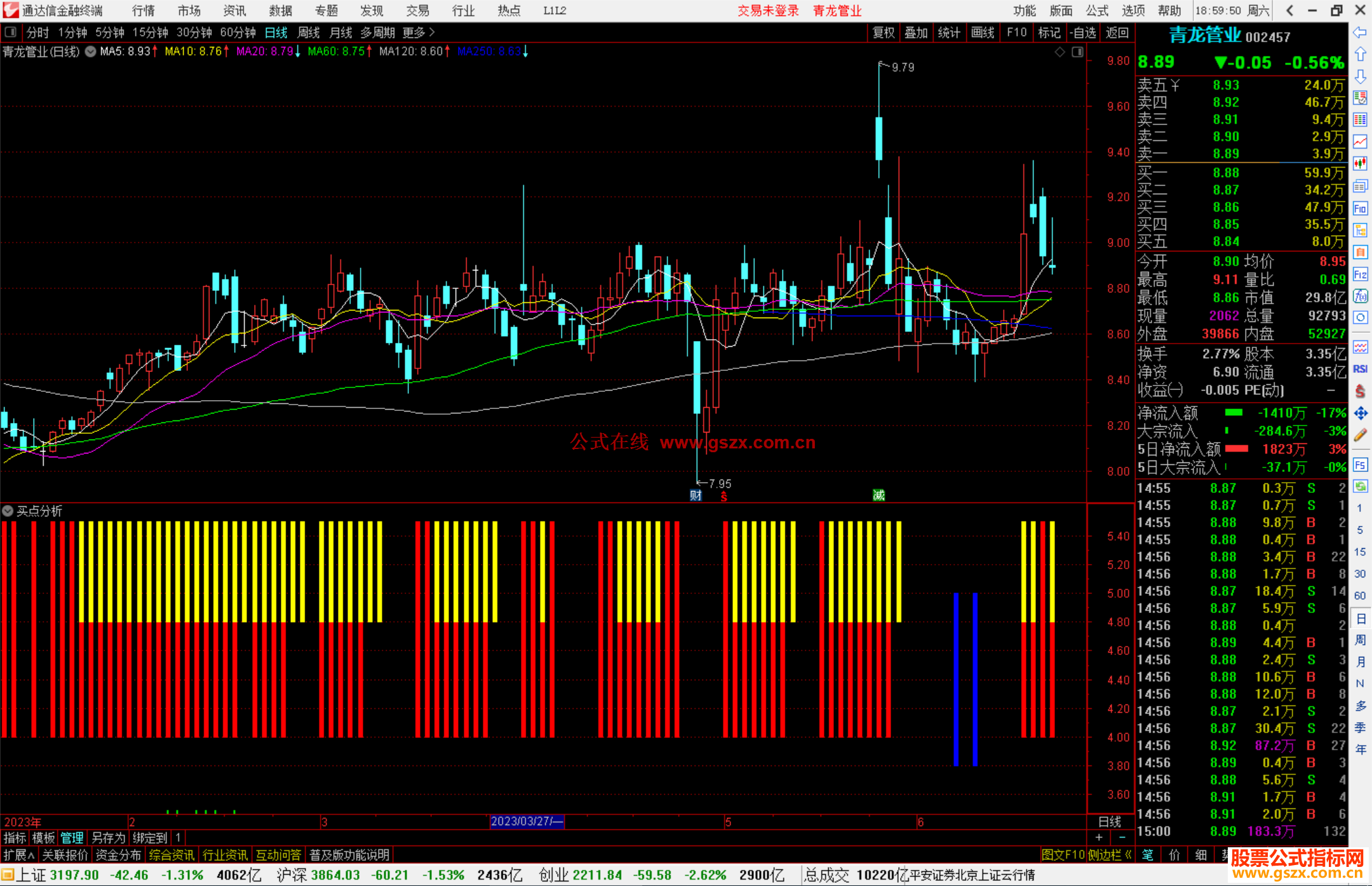This screenshot has width=1372, height=886.
Task: Toggle the panel icon left of 分时
Action: [11, 32]
